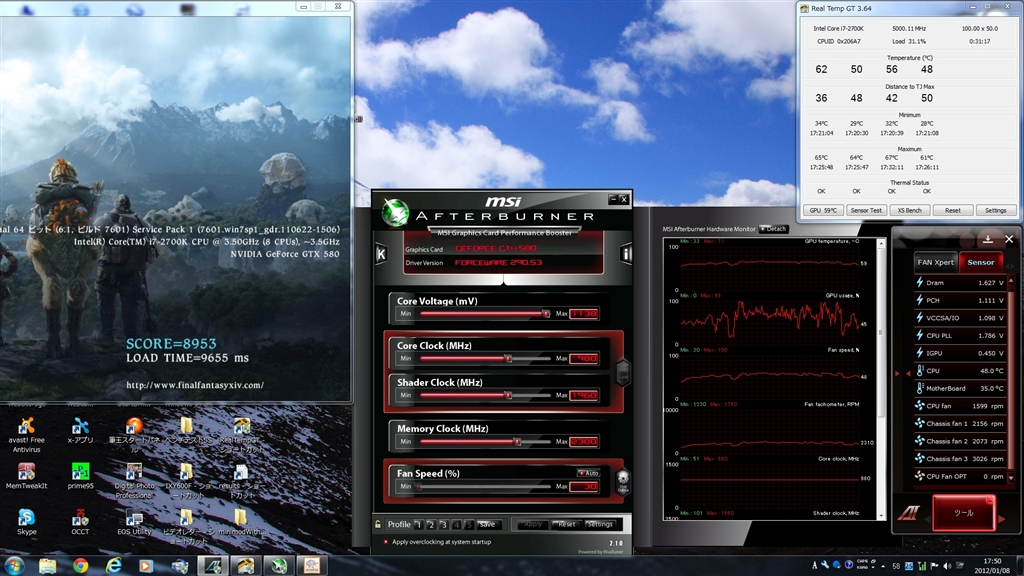1024x576 pixels.
Task: Toggle Auto fan speed in Afterburner
Action: [x=588, y=473]
